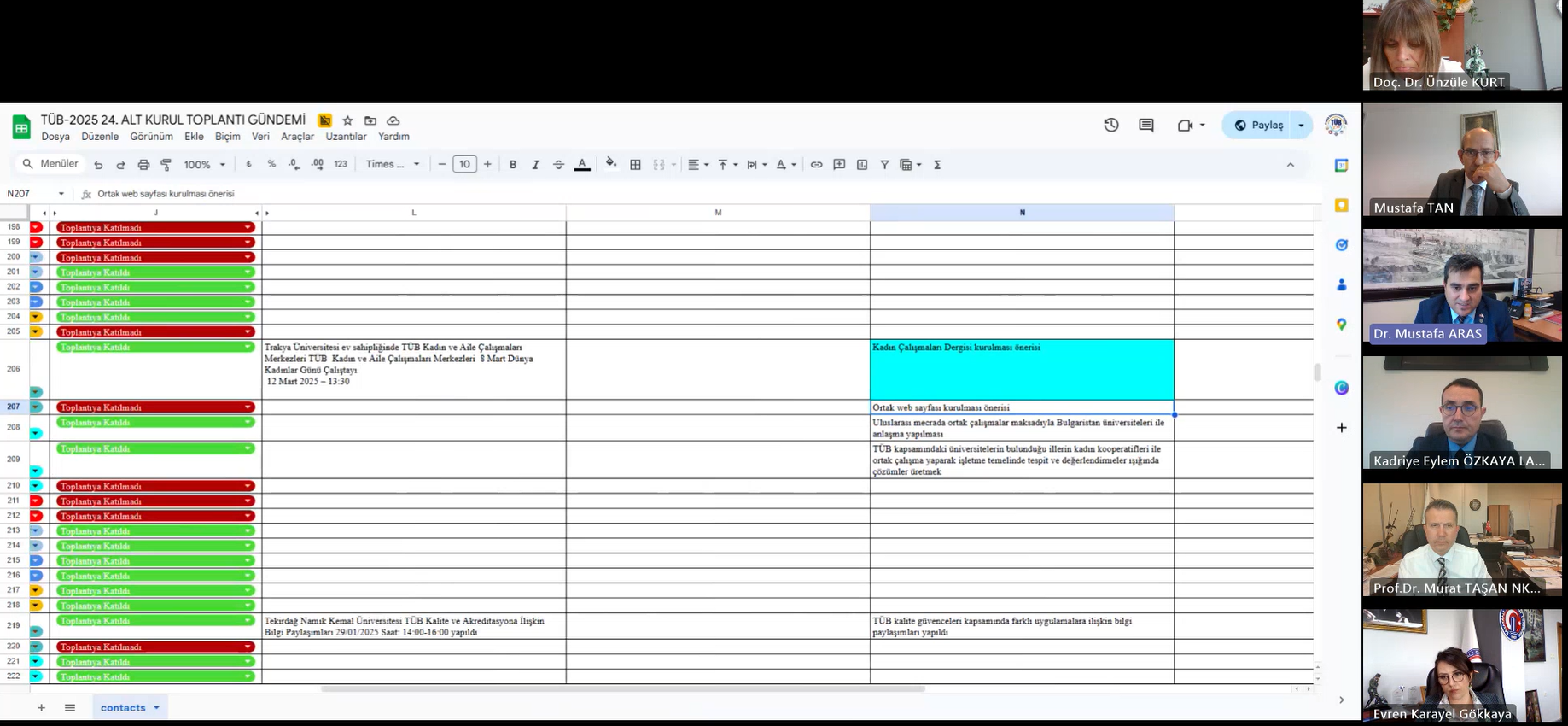Open the Times font family dropdown
The image size is (1568, 726).
pos(393,165)
